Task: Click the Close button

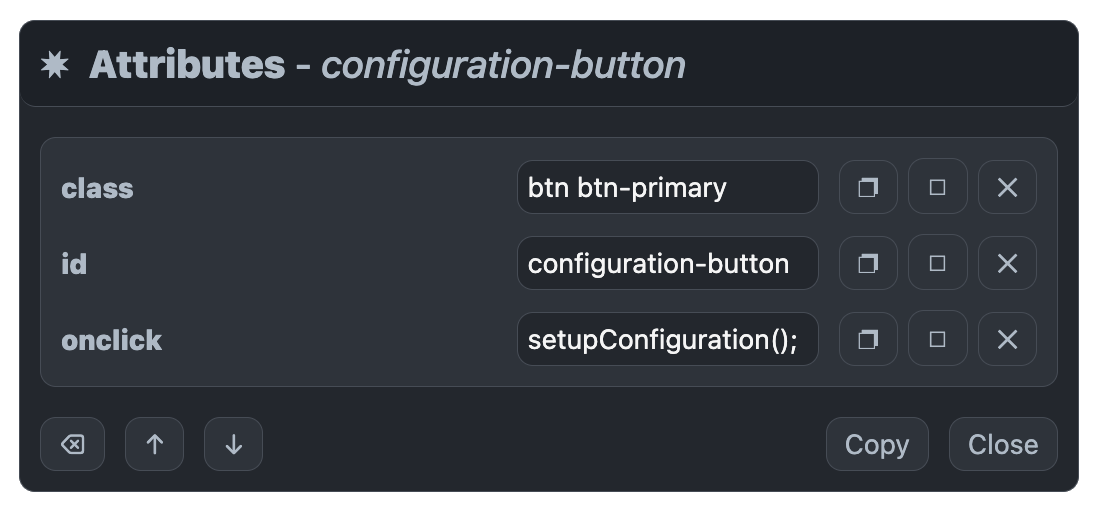Action: pyautogui.click(x=1003, y=444)
